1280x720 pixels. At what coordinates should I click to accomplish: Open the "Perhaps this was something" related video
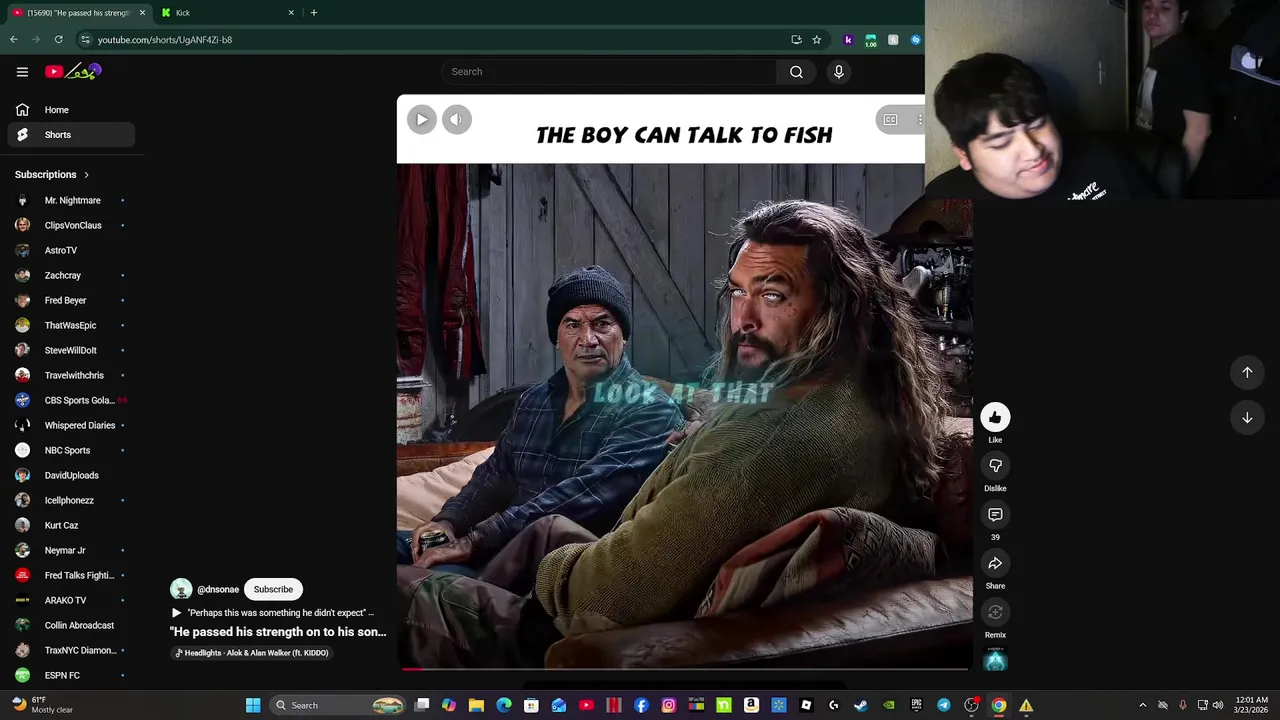[273, 613]
